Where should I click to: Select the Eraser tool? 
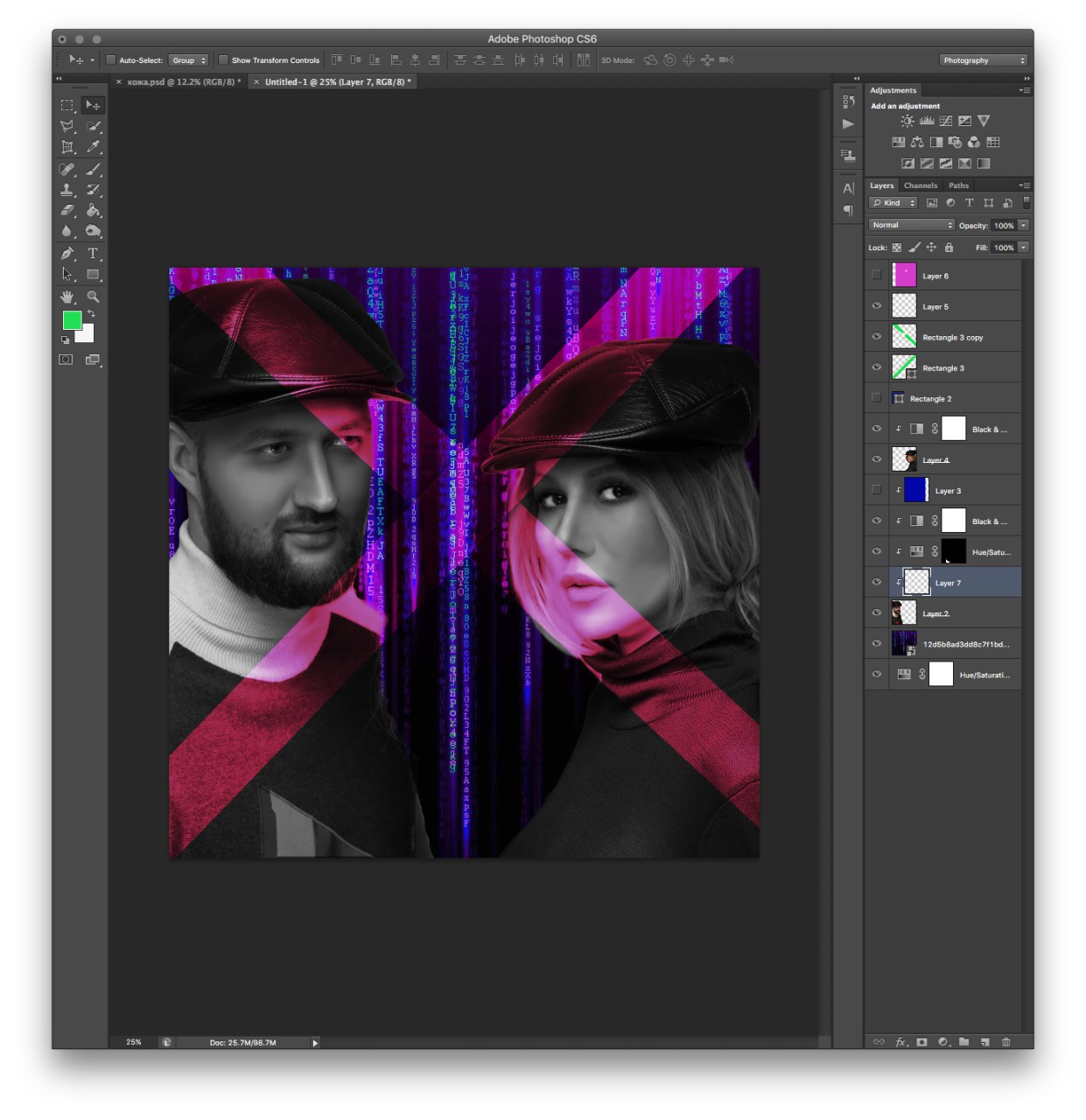pyautogui.click(x=67, y=211)
